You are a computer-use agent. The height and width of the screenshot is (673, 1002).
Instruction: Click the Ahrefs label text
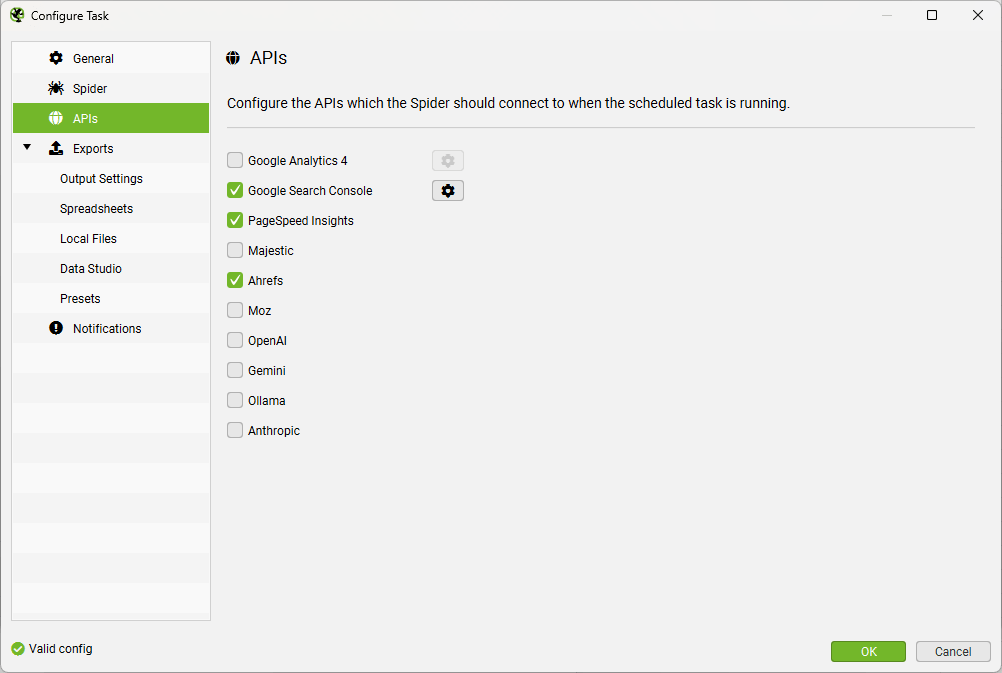click(x=265, y=281)
